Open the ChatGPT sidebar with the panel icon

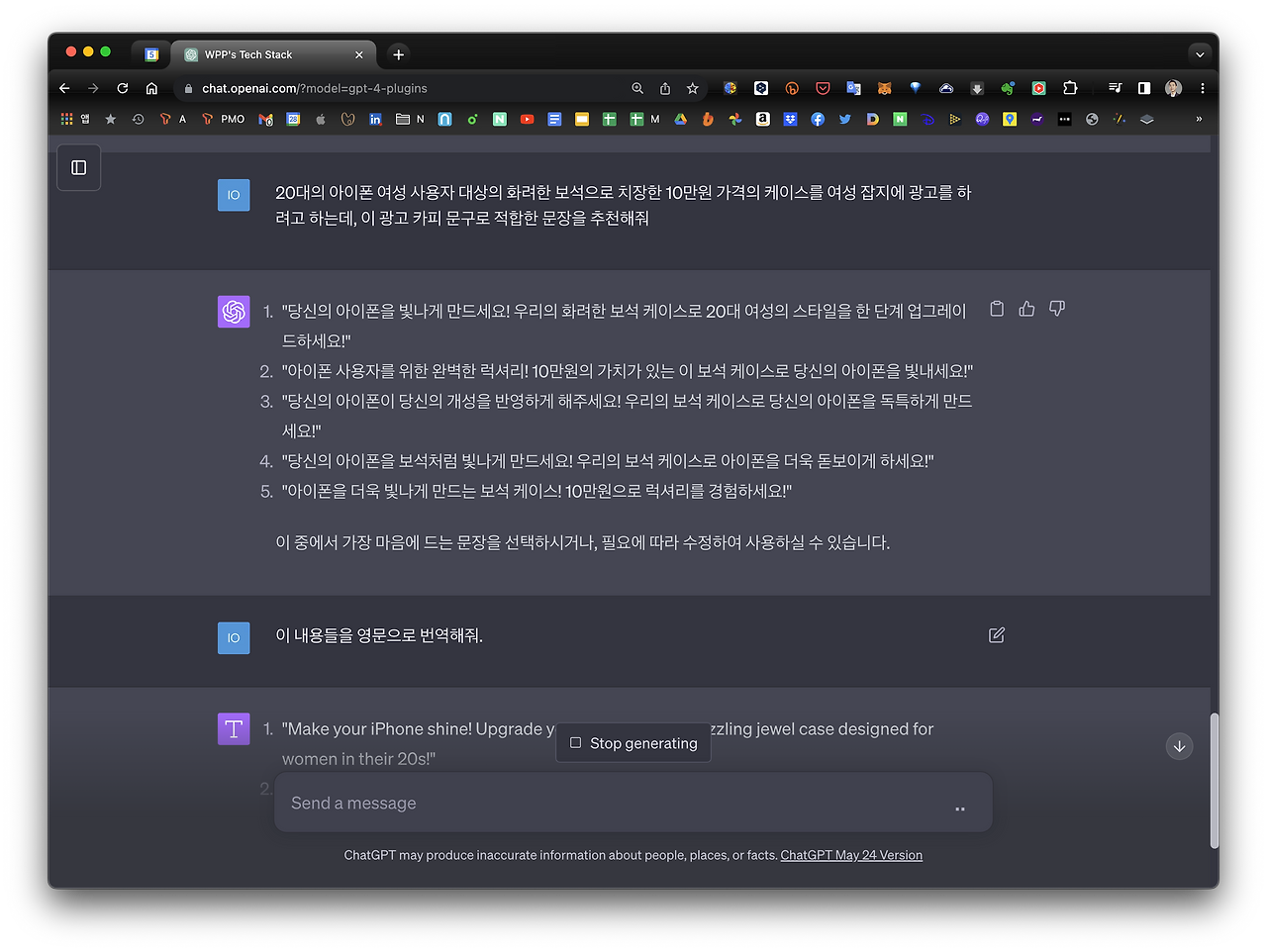[78, 167]
